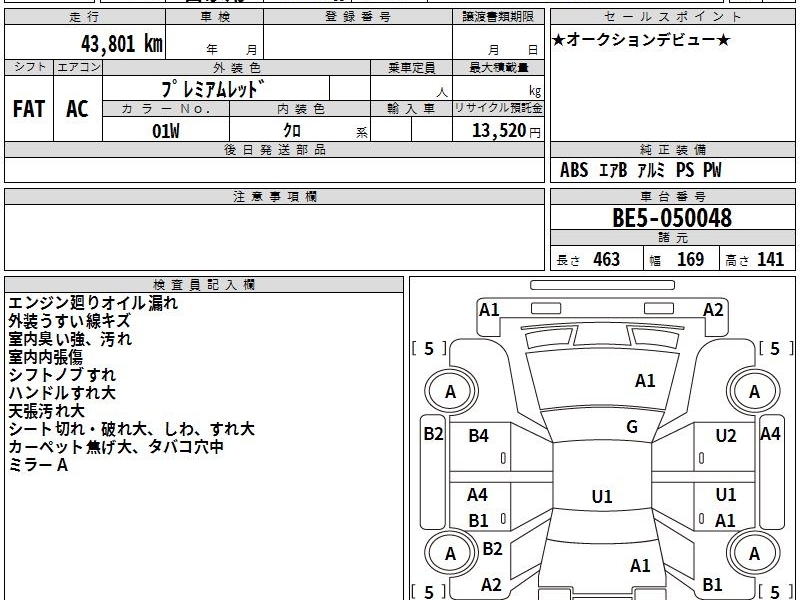Select the 登録番号 header
Screen dimensions: 800x600
pyautogui.click(x=358, y=16)
